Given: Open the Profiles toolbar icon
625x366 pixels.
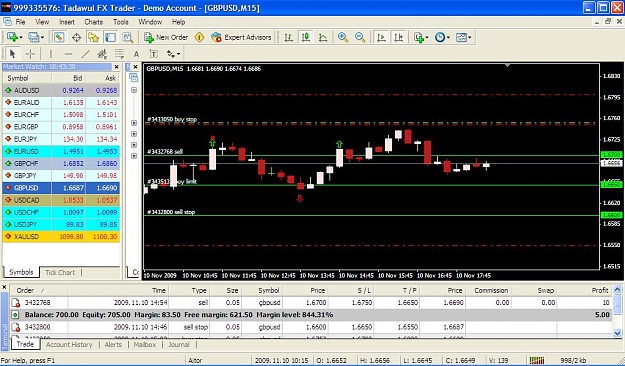Looking at the screenshot, I should pyautogui.click(x=35, y=37).
